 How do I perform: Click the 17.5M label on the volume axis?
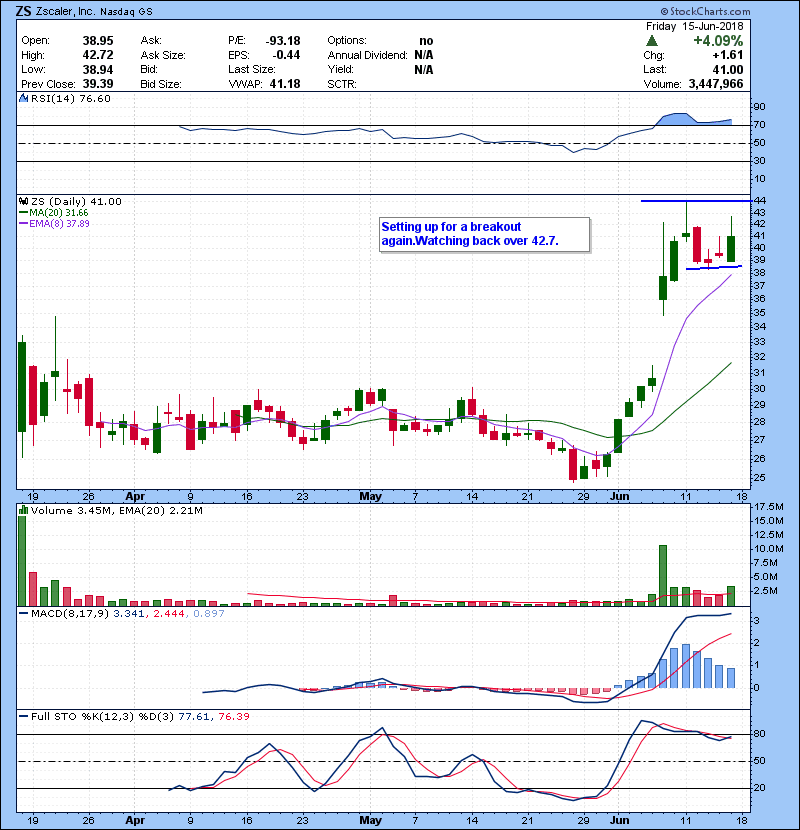[769, 507]
